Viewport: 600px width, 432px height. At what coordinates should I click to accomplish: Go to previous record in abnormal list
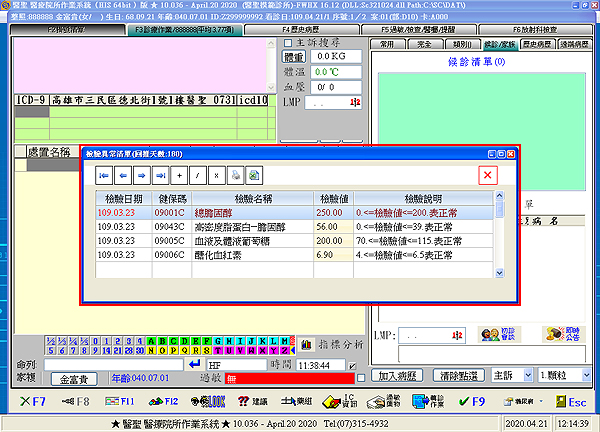pos(122,175)
